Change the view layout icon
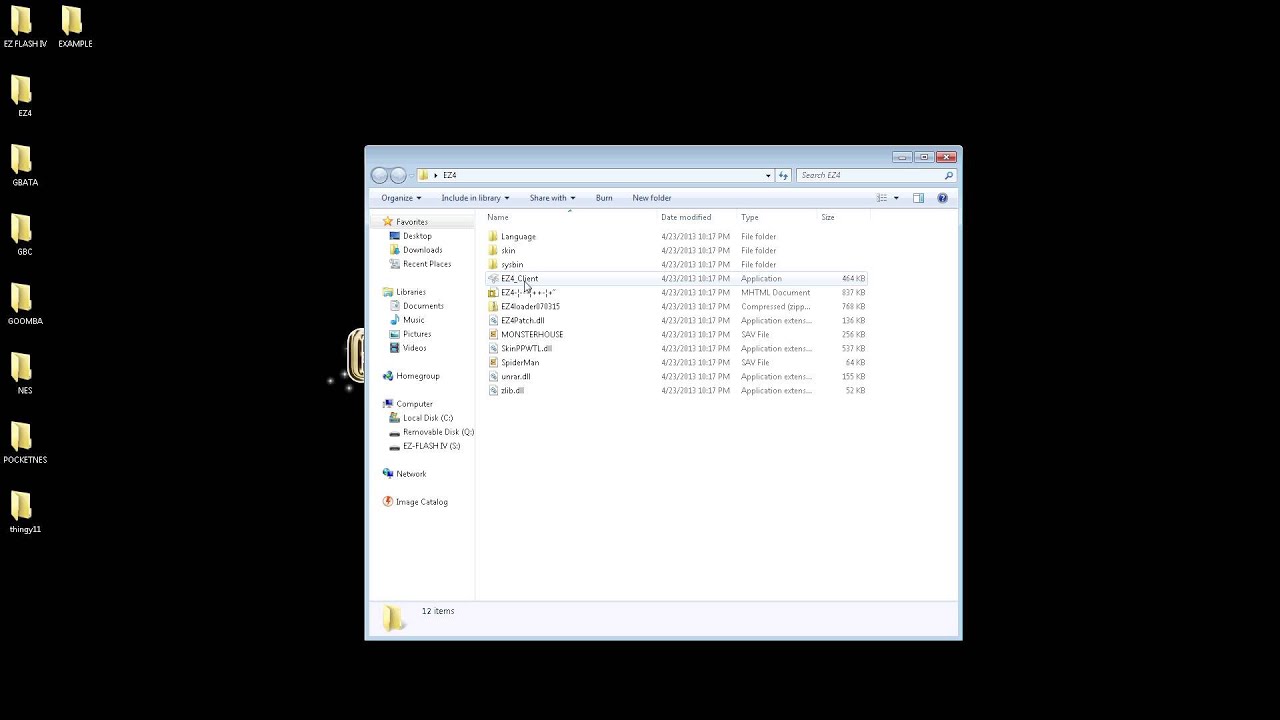1280x720 pixels. (881, 198)
